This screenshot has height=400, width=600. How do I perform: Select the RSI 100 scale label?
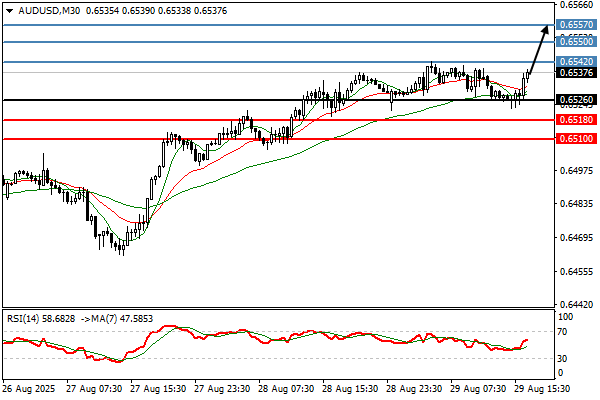pos(565,317)
